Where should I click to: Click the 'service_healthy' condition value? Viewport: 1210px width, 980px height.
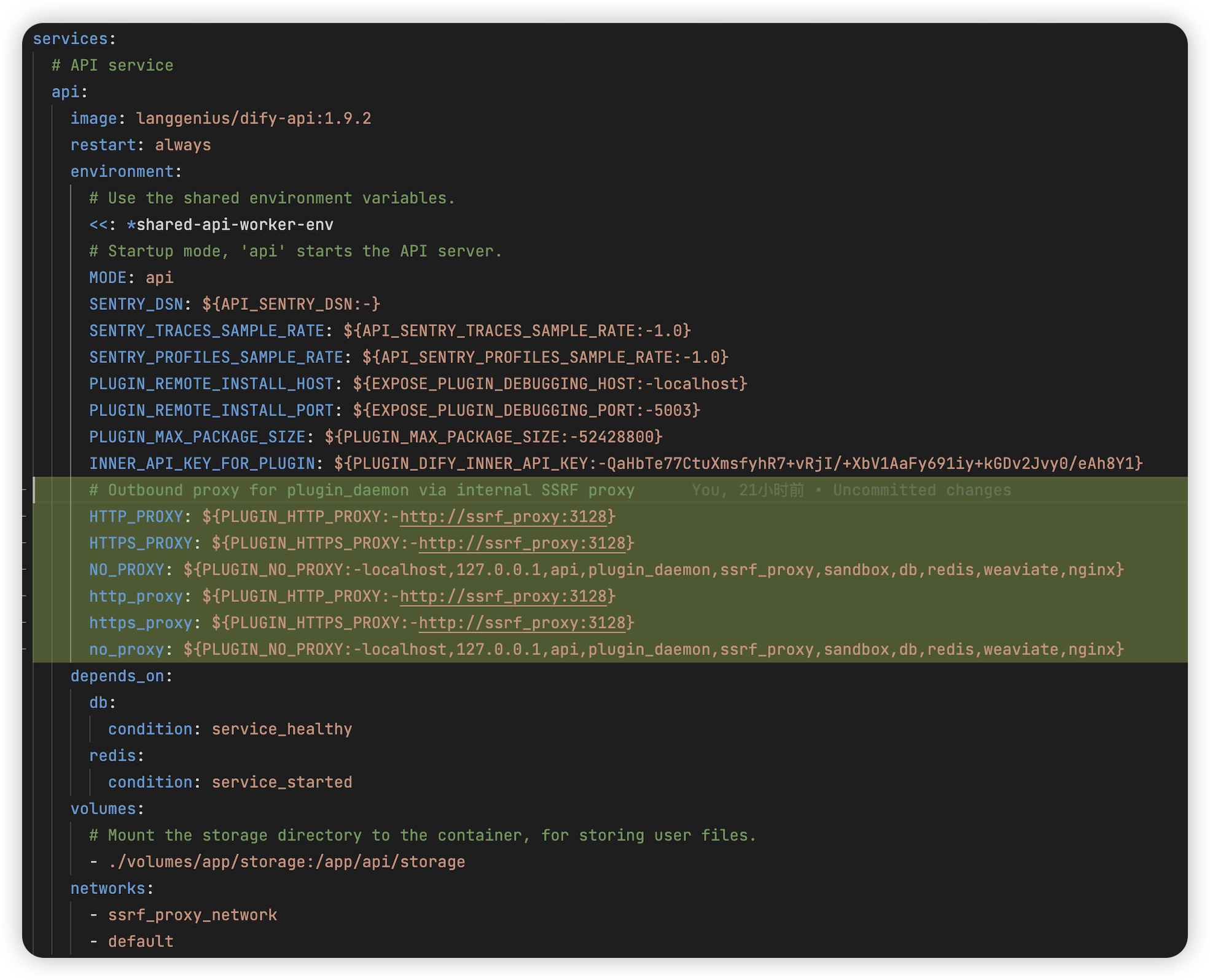tap(281, 729)
